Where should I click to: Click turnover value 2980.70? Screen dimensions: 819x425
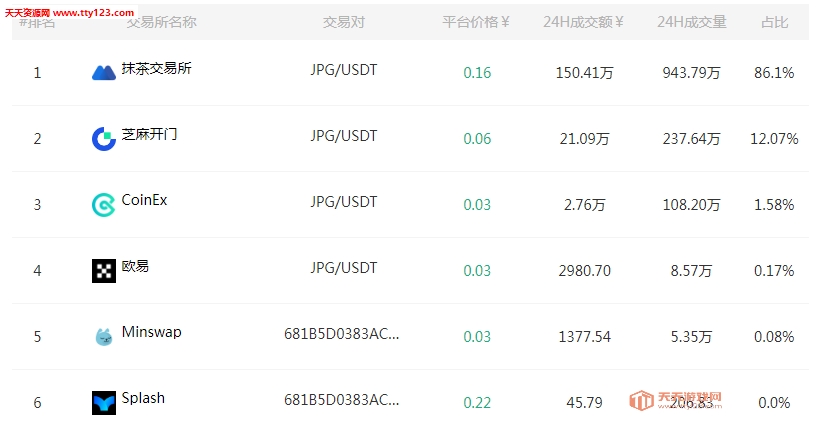click(x=584, y=271)
